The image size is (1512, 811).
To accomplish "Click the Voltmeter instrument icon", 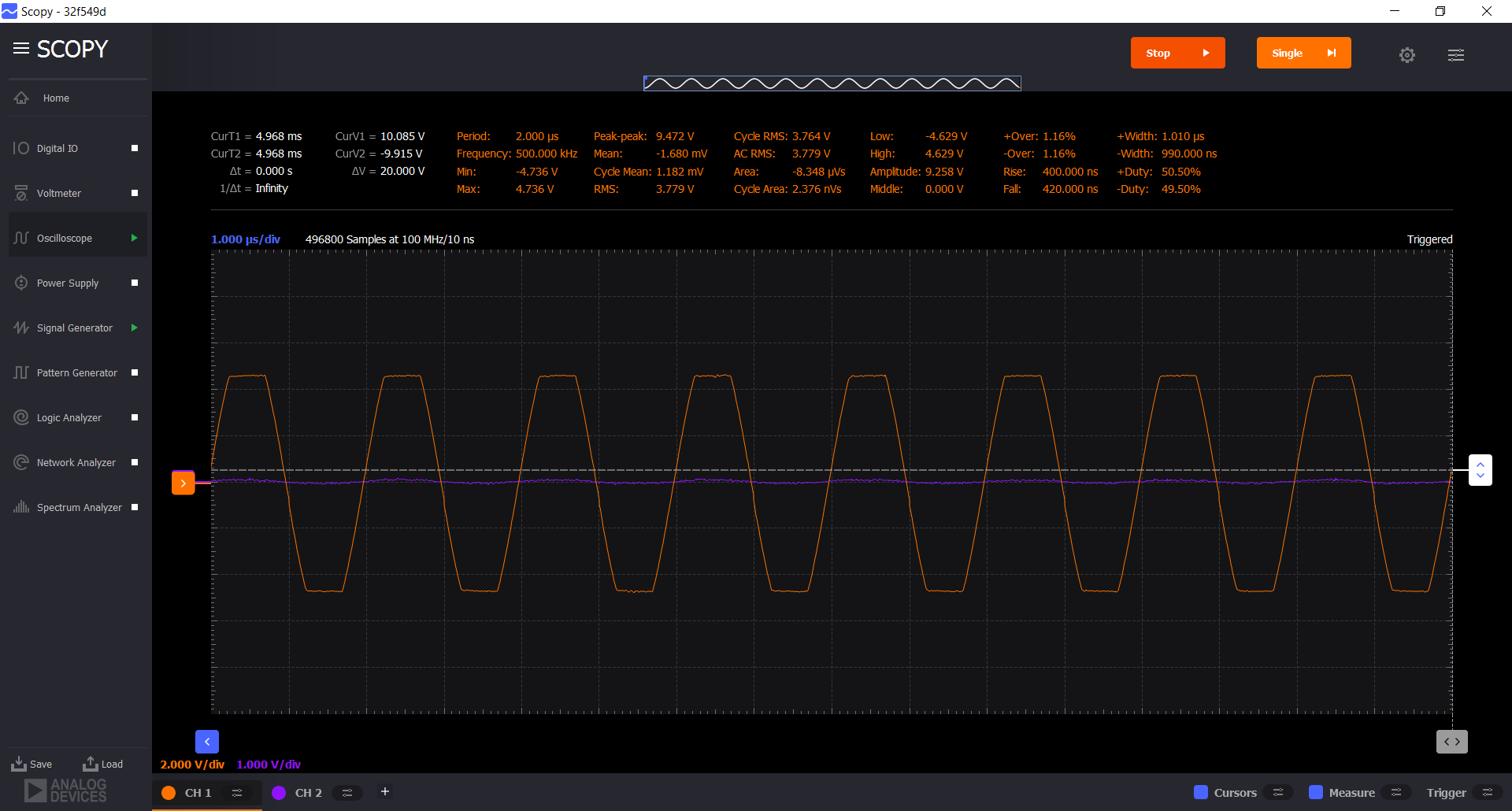I will (21, 193).
